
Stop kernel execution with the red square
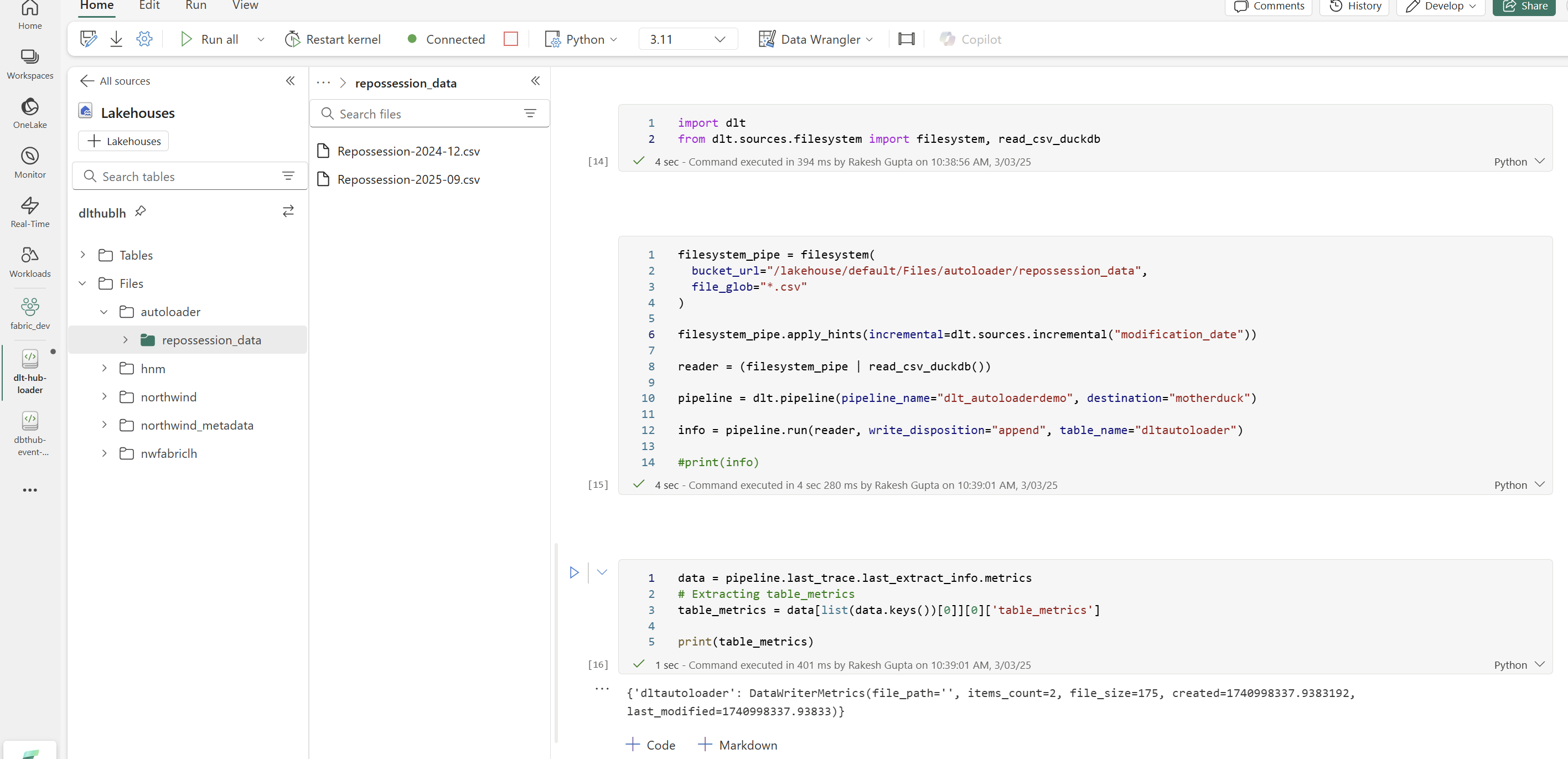[511, 38]
